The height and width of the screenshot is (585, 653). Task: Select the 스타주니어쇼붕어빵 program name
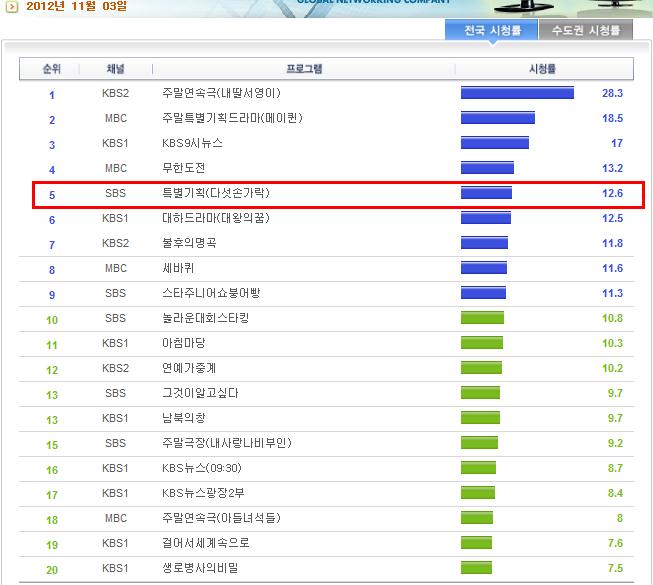[211, 293]
